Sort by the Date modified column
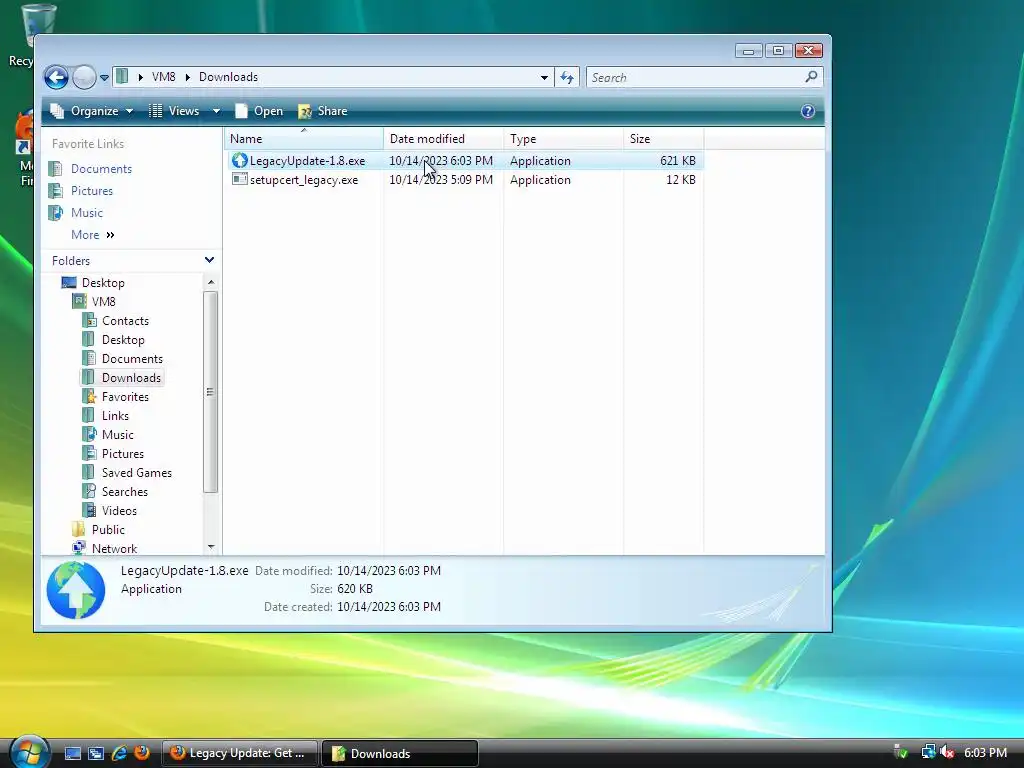The image size is (1024, 768). click(443, 138)
